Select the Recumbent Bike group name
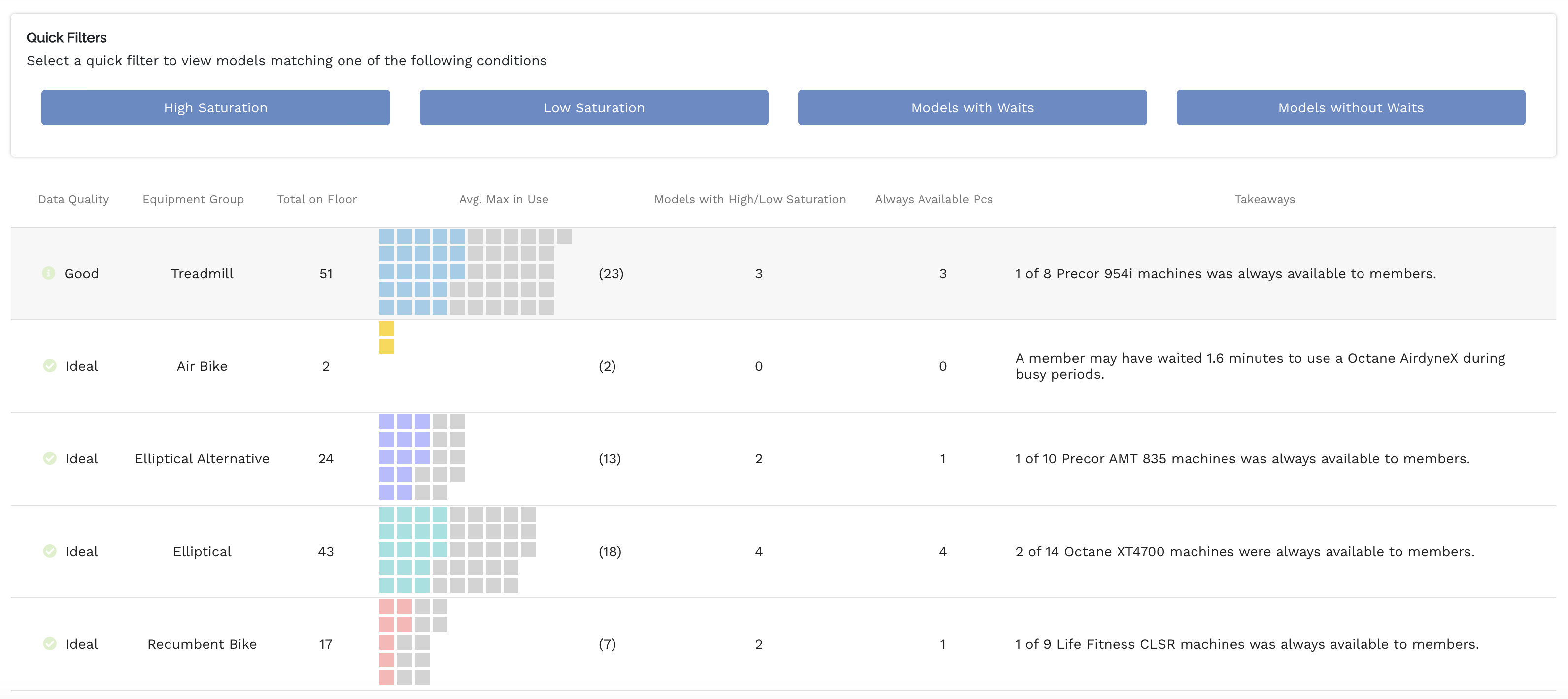Screen dimensions: 1568x699 point(202,644)
